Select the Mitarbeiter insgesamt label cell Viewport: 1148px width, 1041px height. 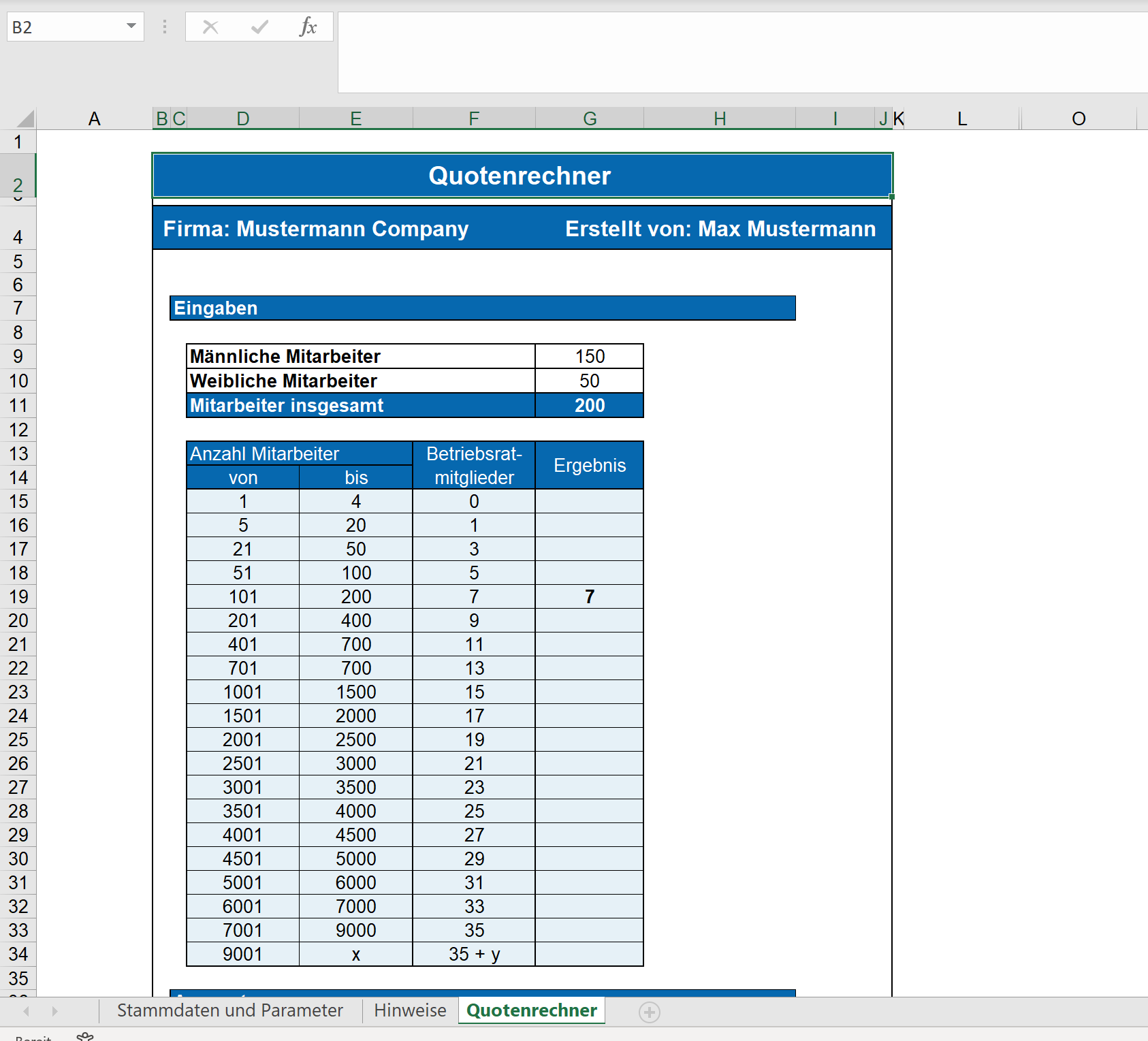[x=361, y=406]
